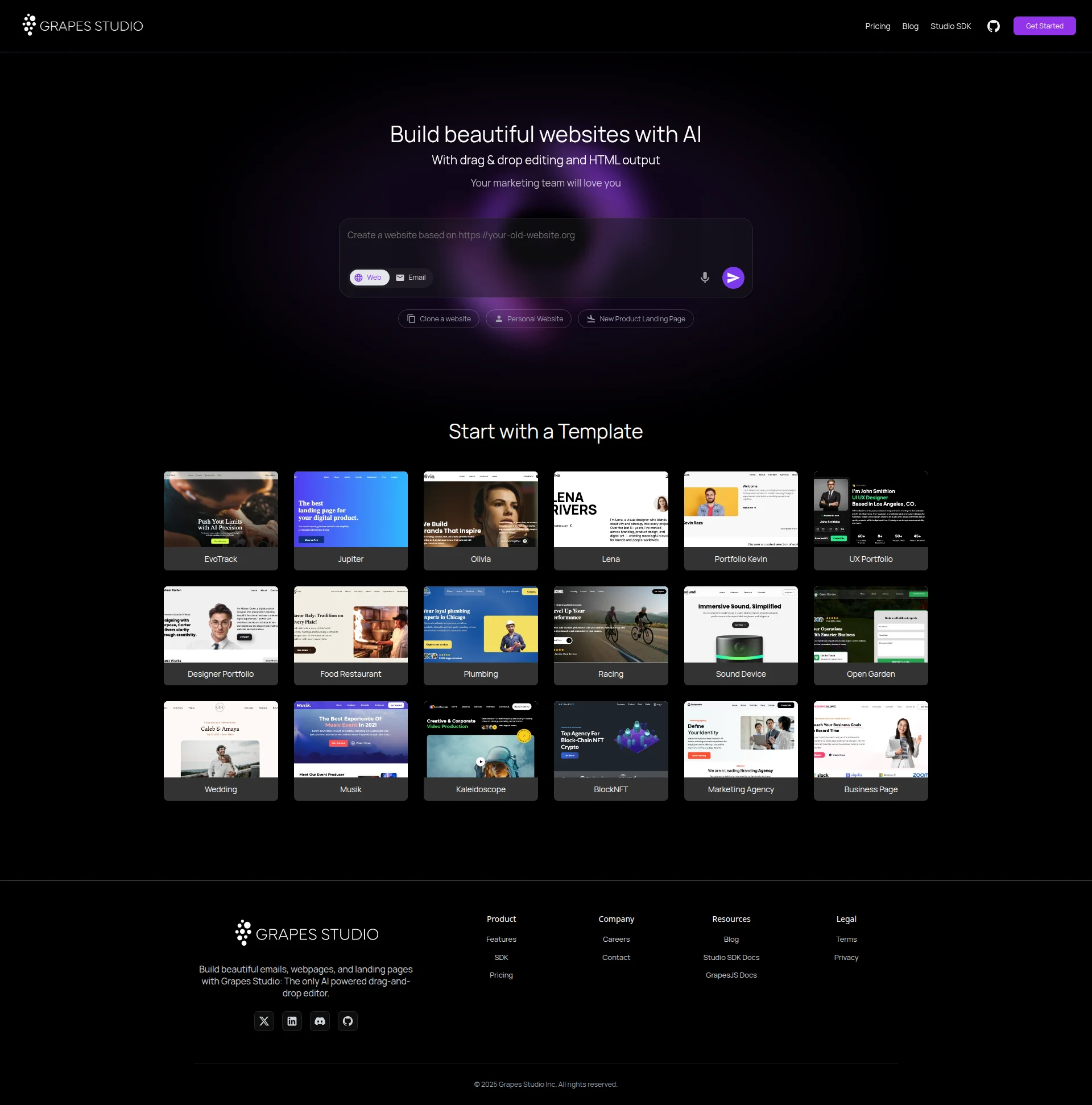Viewport: 1092px width, 1105px height.
Task: Select the Sound Device template
Action: click(741, 635)
